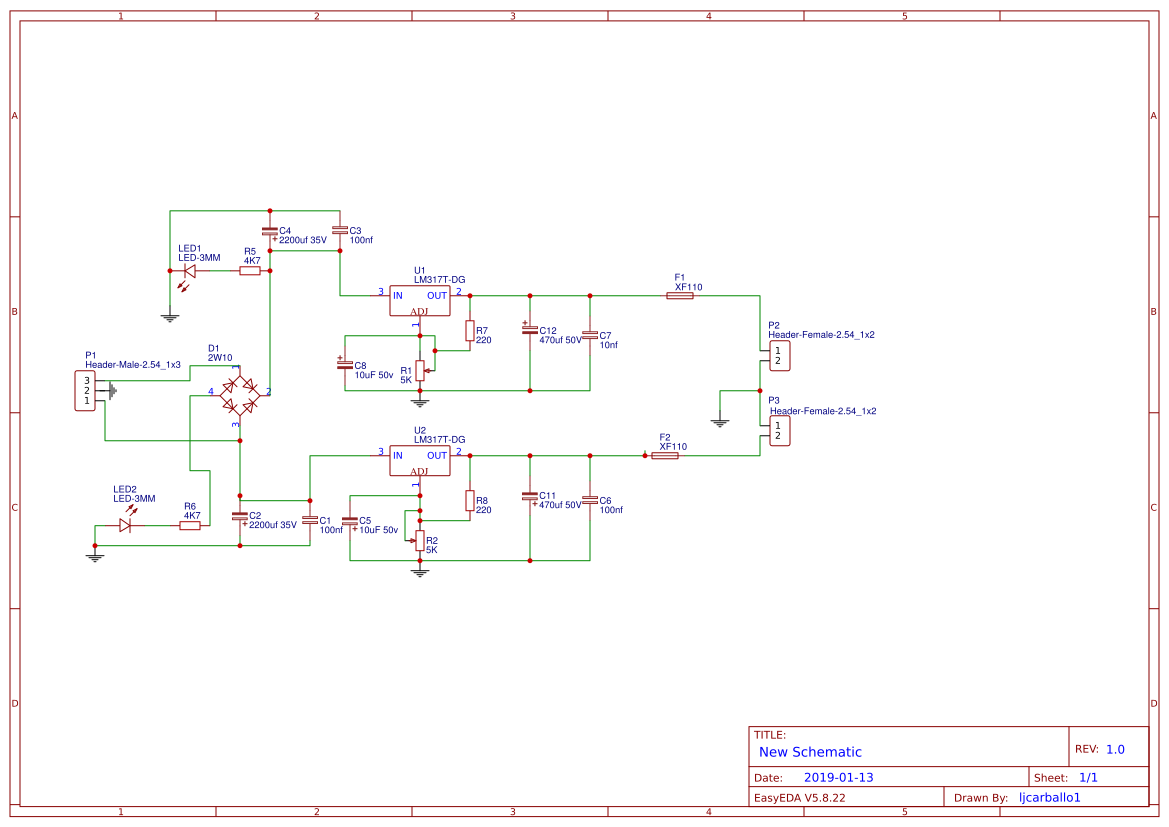This screenshot has width=1169, height=827.
Task: Select the U1 LM317T-DG regulator symbol
Action: pyautogui.click(x=418, y=300)
